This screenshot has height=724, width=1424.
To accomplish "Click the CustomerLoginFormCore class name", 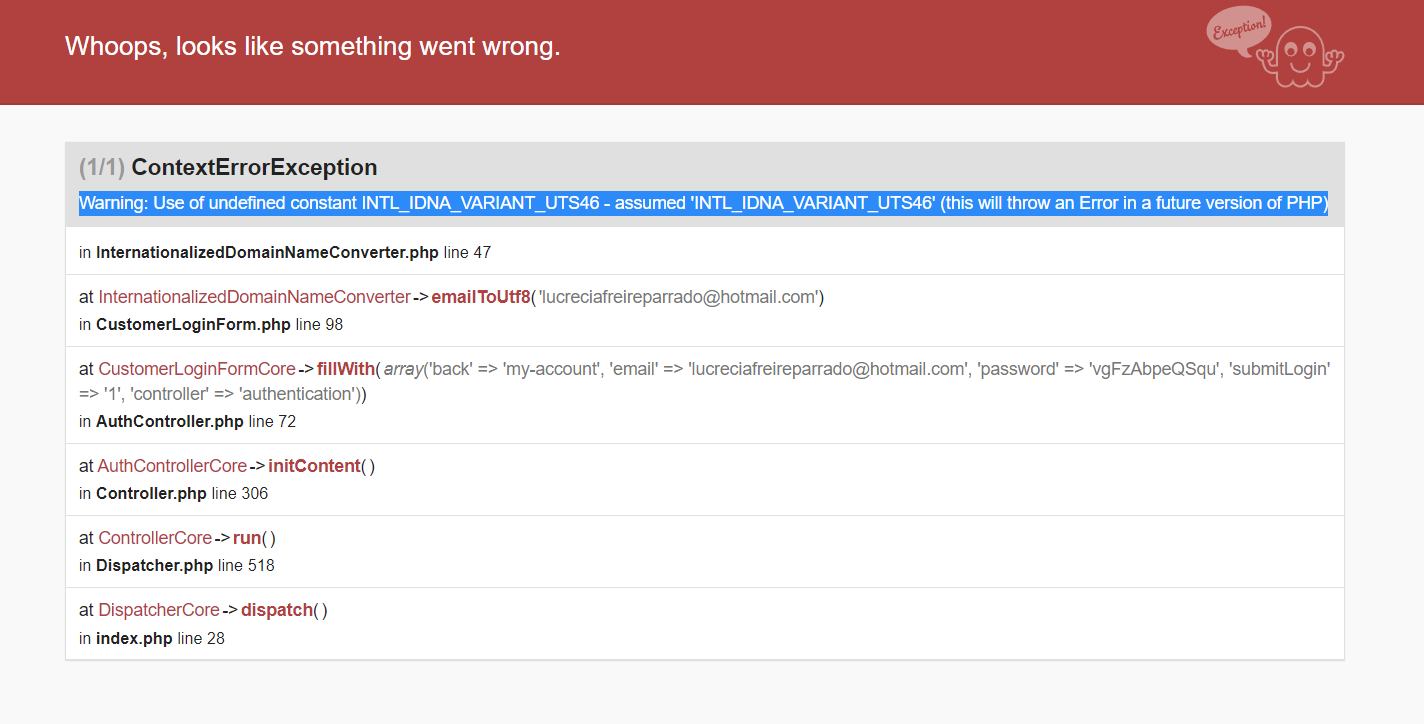I will click(197, 369).
